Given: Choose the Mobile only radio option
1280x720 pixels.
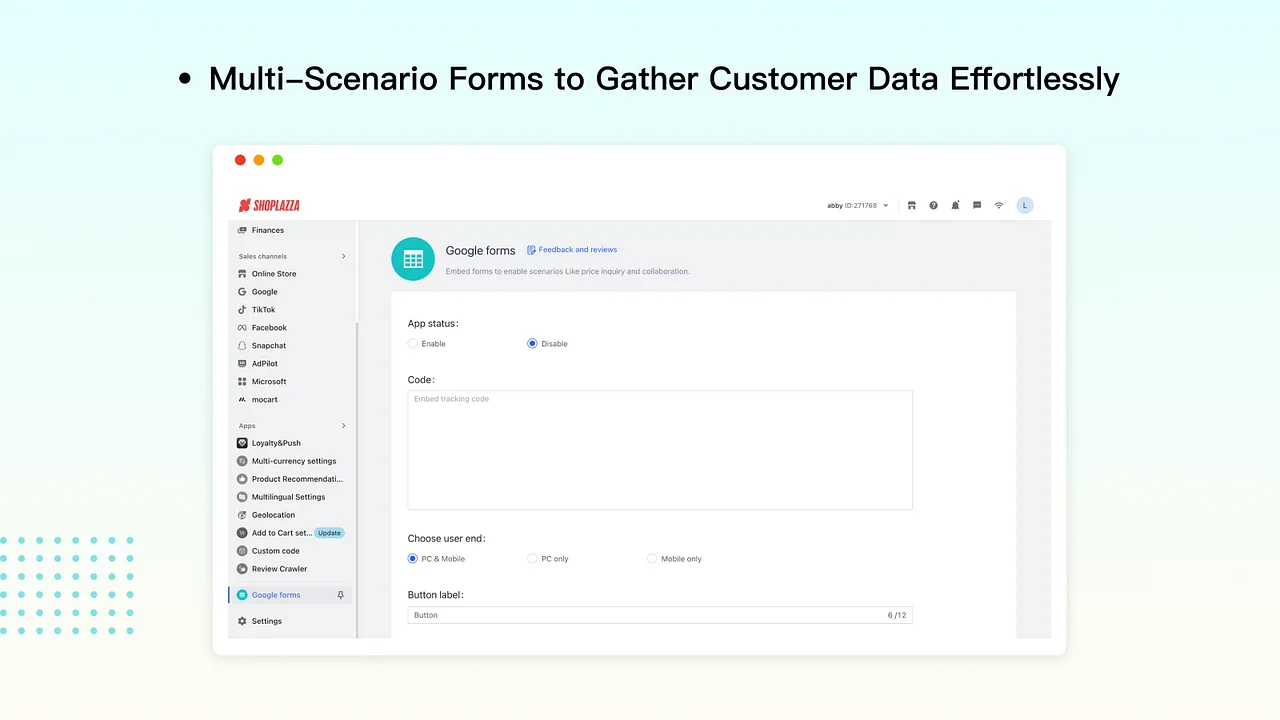Looking at the screenshot, I should (652, 559).
